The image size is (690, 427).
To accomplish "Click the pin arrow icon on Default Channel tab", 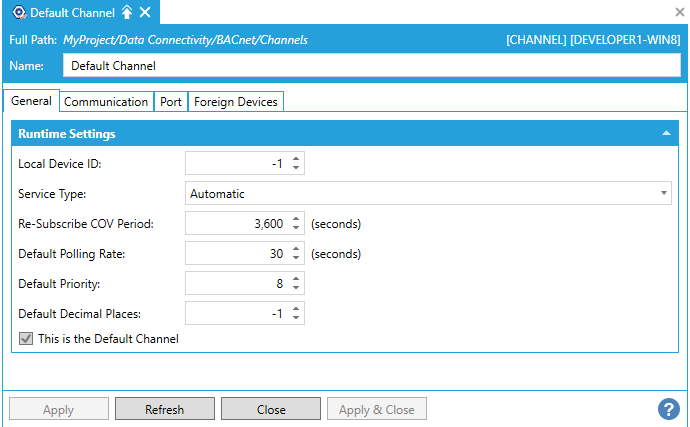I will [x=126, y=12].
